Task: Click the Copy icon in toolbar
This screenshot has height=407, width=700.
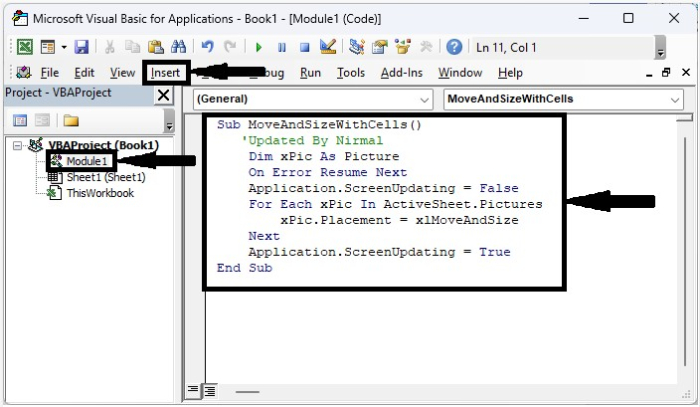Action: (132, 47)
